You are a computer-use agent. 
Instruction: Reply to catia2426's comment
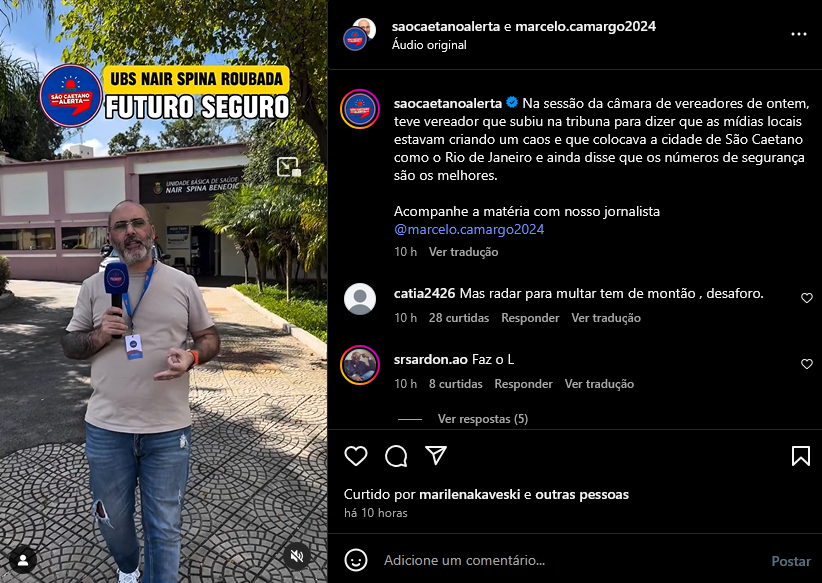[530, 318]
